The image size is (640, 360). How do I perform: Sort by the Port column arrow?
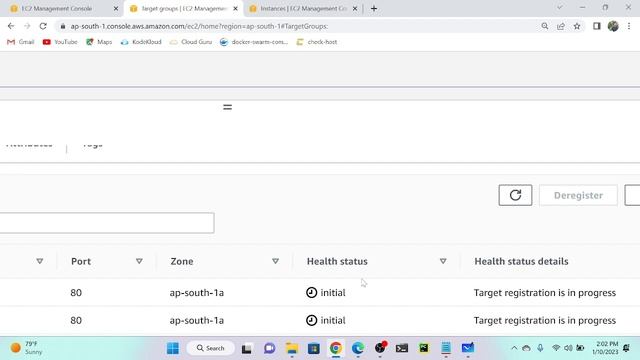click(x=139, y=261)
